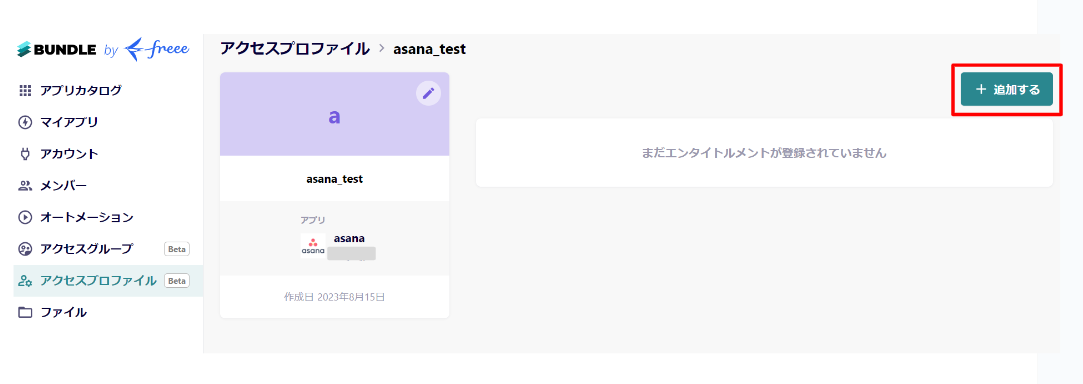Viewport: 1083px width, 384px height.
Task: Open the メンバー people icon
Action: pos(26,186)
